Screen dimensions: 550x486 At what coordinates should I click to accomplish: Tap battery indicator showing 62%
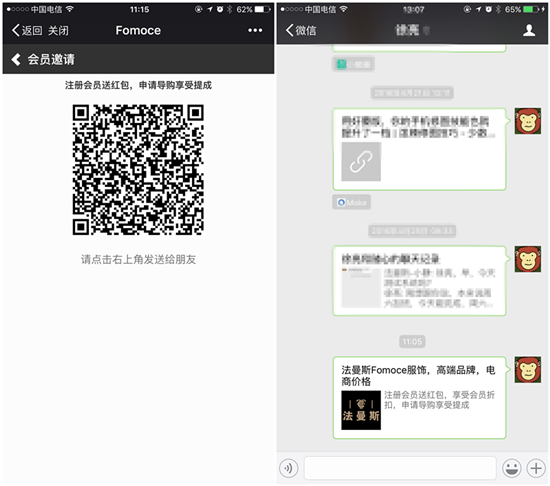click(263, 9)
